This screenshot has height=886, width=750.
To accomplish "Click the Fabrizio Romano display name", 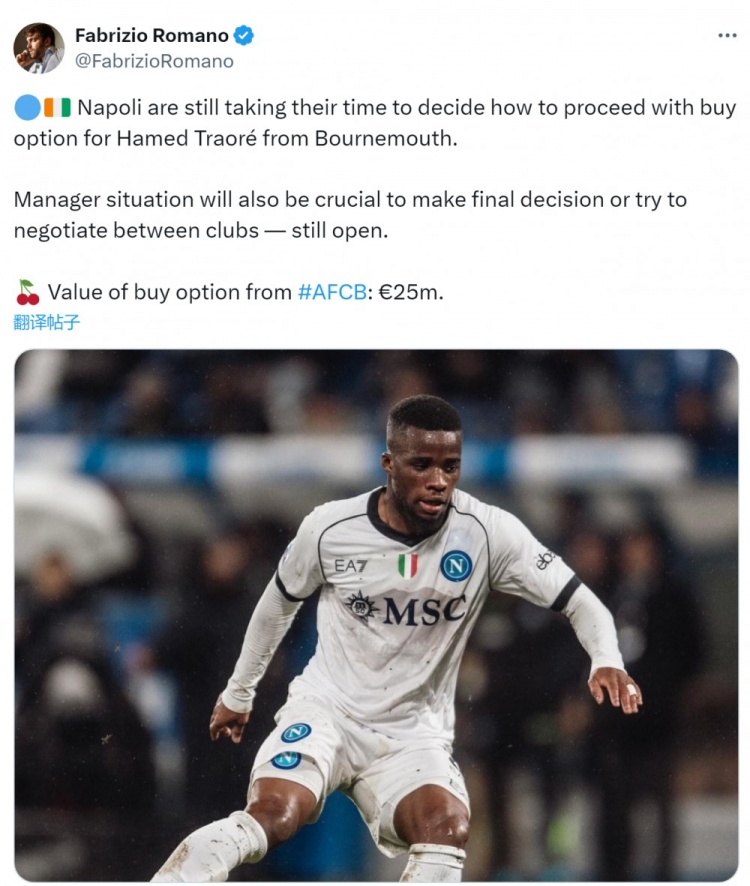I will tap(151, 36).
